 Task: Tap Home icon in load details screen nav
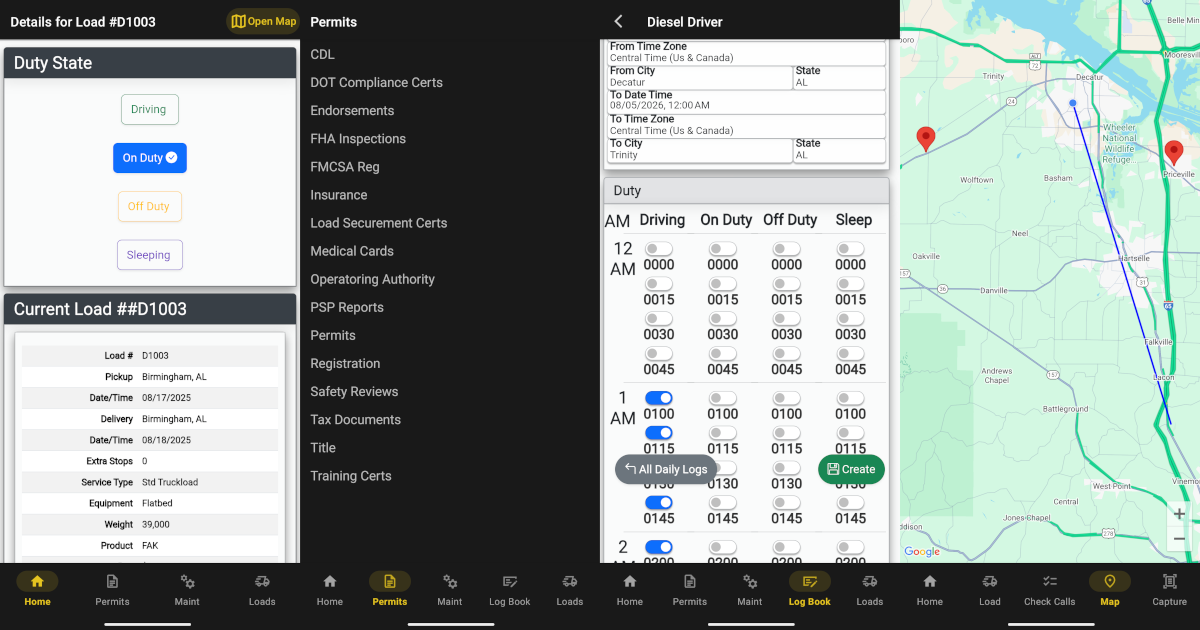(37, 582)
